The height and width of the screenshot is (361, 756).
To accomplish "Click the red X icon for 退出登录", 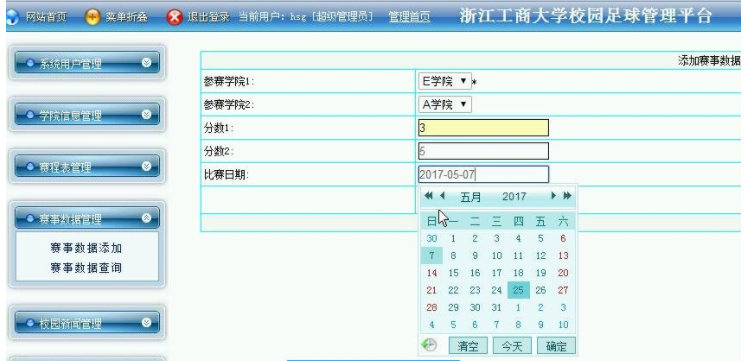I will coord(175,17).
